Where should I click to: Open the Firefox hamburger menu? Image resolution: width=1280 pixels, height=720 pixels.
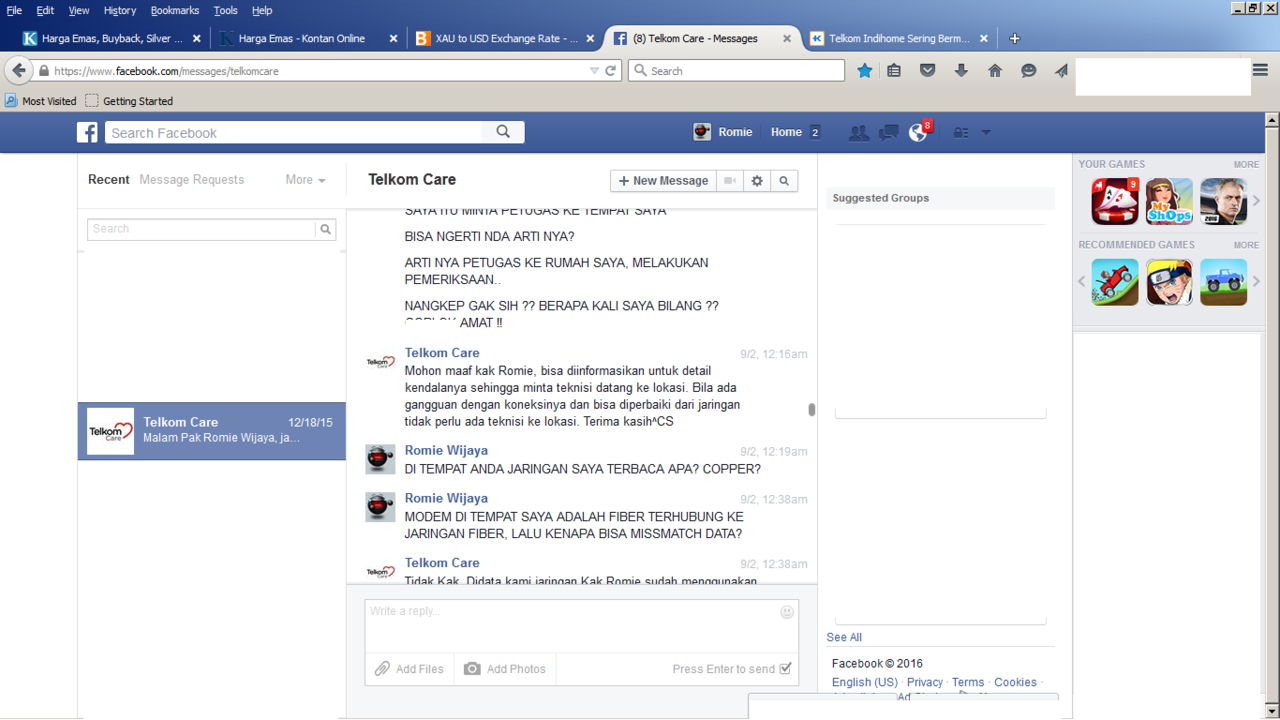[1261, 71]
